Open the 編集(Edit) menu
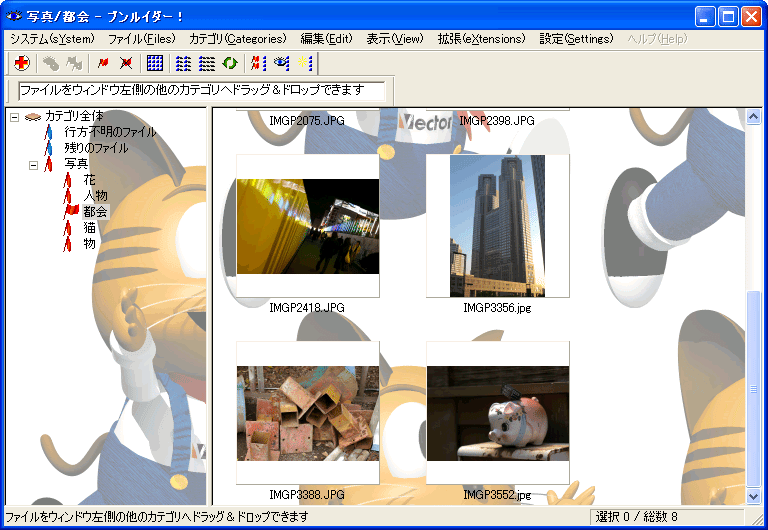This screenshot has height=530, width=768. (x=326, y=39)
